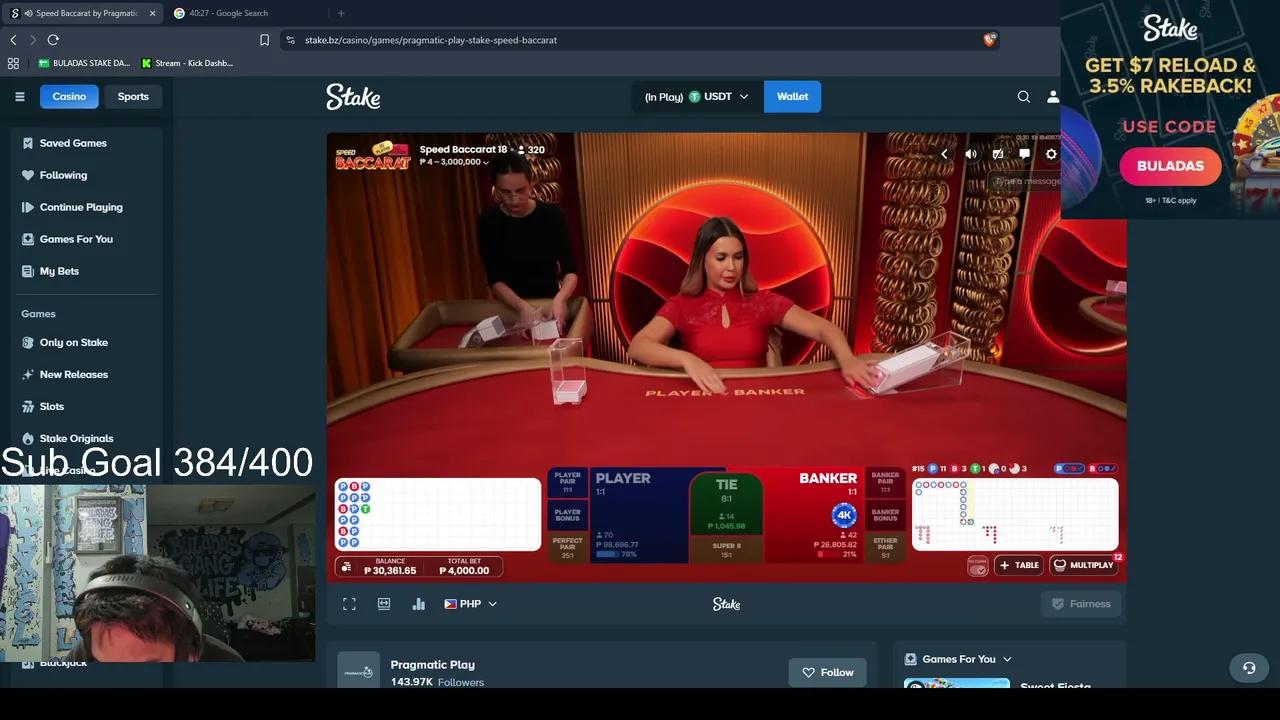This screenshot has width=1280, height=720.
Task: Open the user profile icon
Action: pyautogui.click(x=1052, y=97)
